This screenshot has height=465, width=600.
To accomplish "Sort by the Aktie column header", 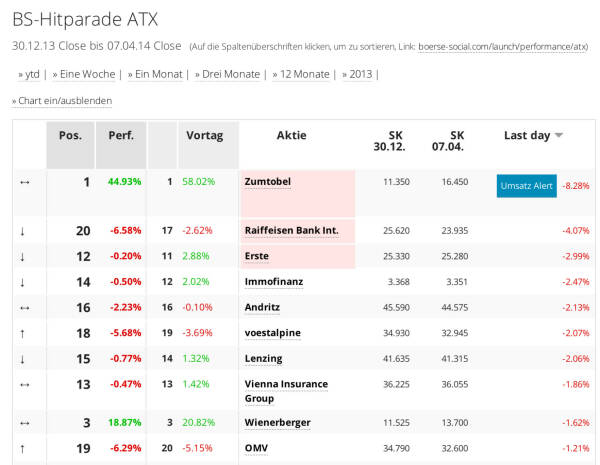I will click(x=291, y=136).
